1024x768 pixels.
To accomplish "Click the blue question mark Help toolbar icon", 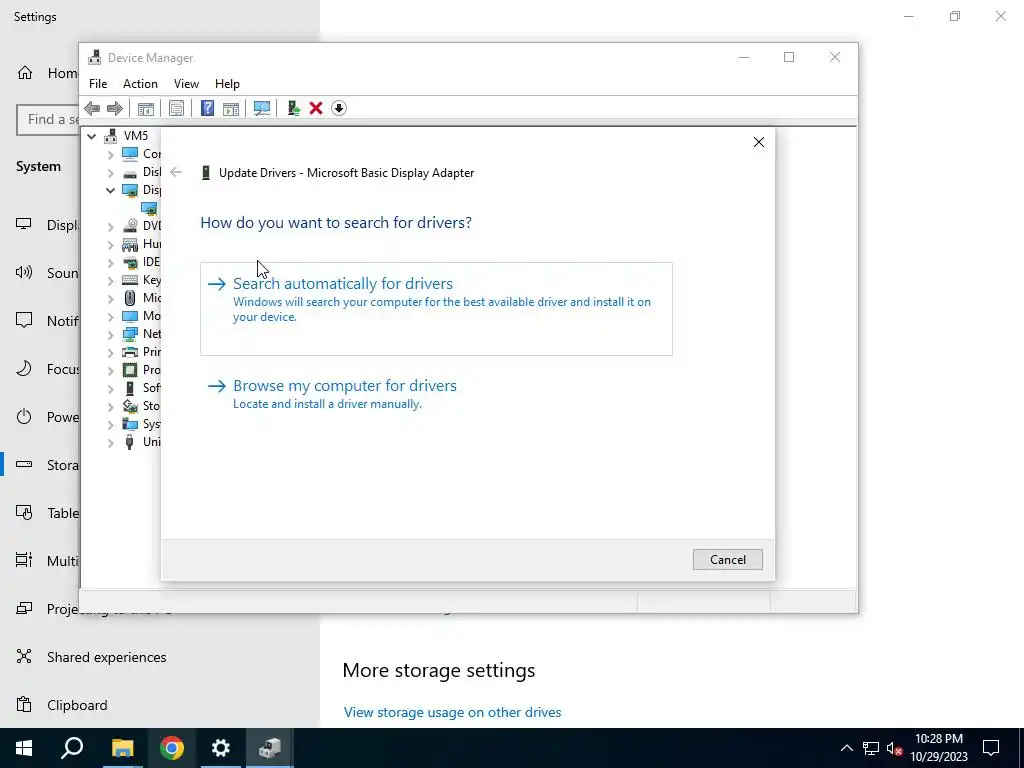I will click(207, 108).
